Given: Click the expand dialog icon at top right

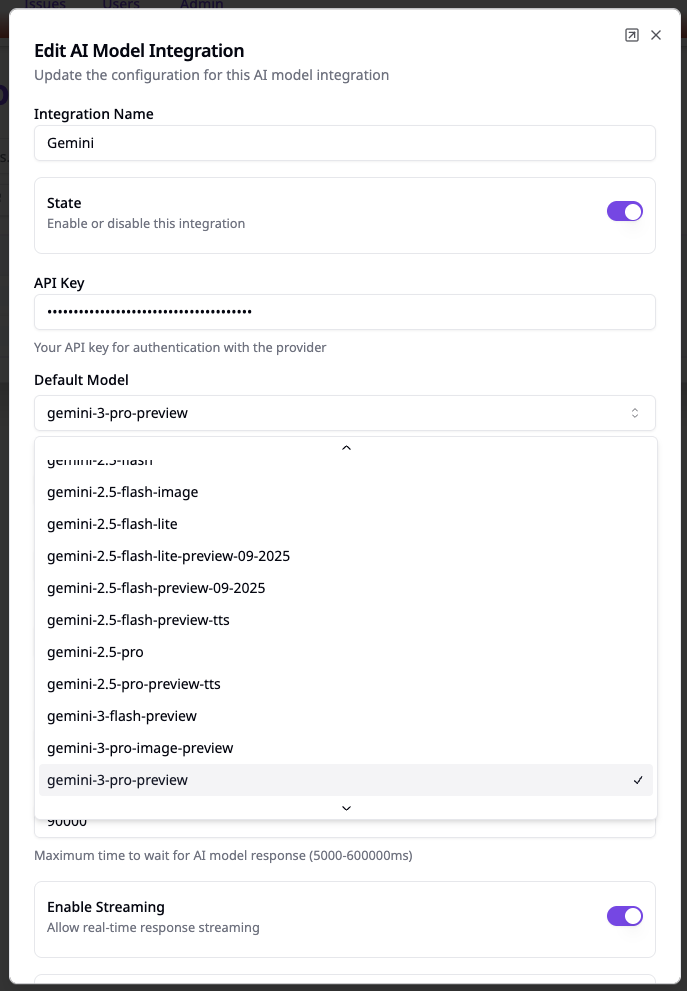Looking at the screenshot, I should pyautogui.click(x=631, y=35).
